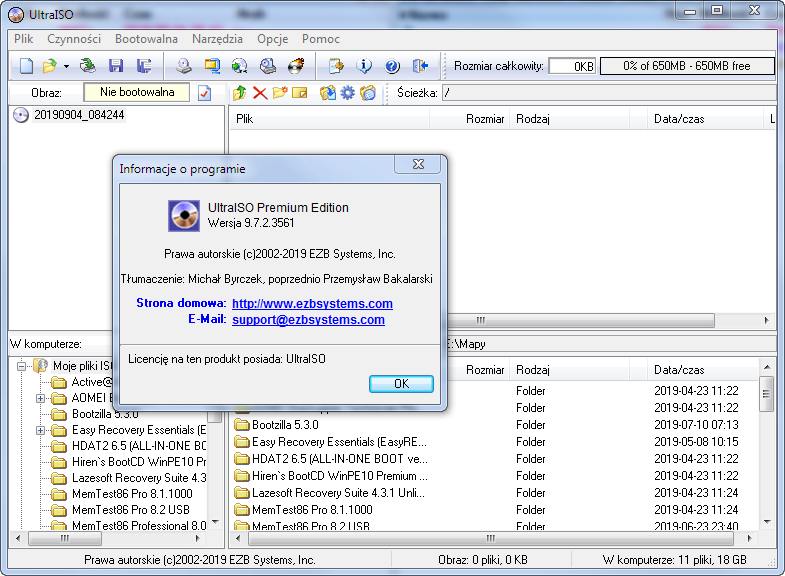The height and width of the screenshot is (576, 785).
Task: Open the Pomoc menu
Action: click(x=321, y=39)
